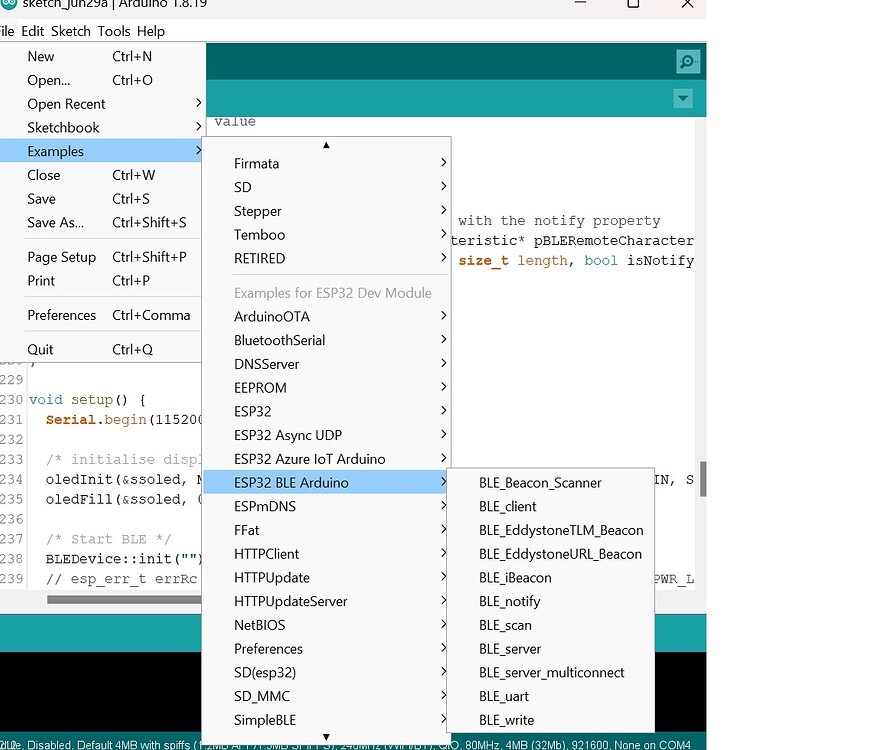Load the BLE_uart example

551,696
